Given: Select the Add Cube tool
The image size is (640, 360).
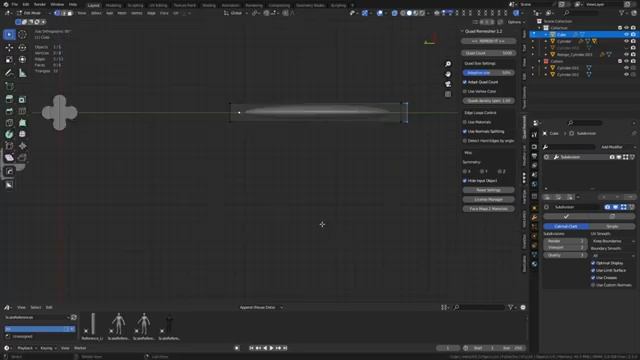Looking at the screenshot, I should [x=9, y=86].
